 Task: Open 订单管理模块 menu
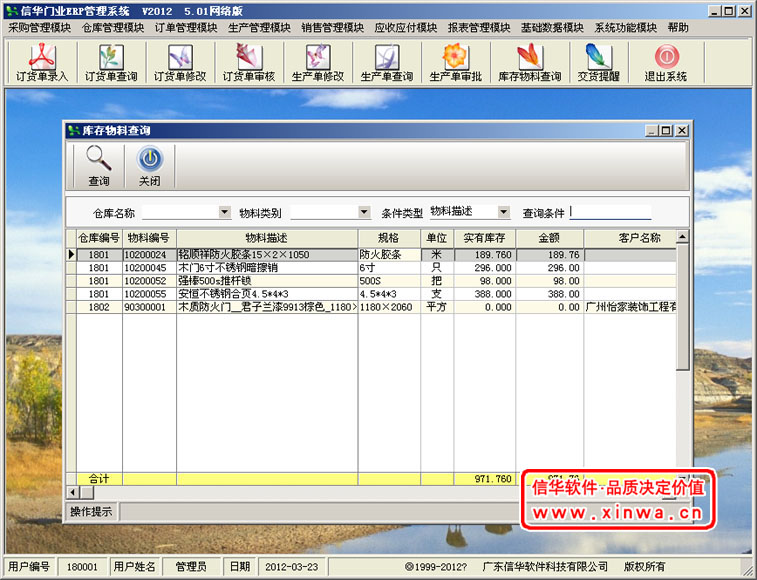click(186, 28)
